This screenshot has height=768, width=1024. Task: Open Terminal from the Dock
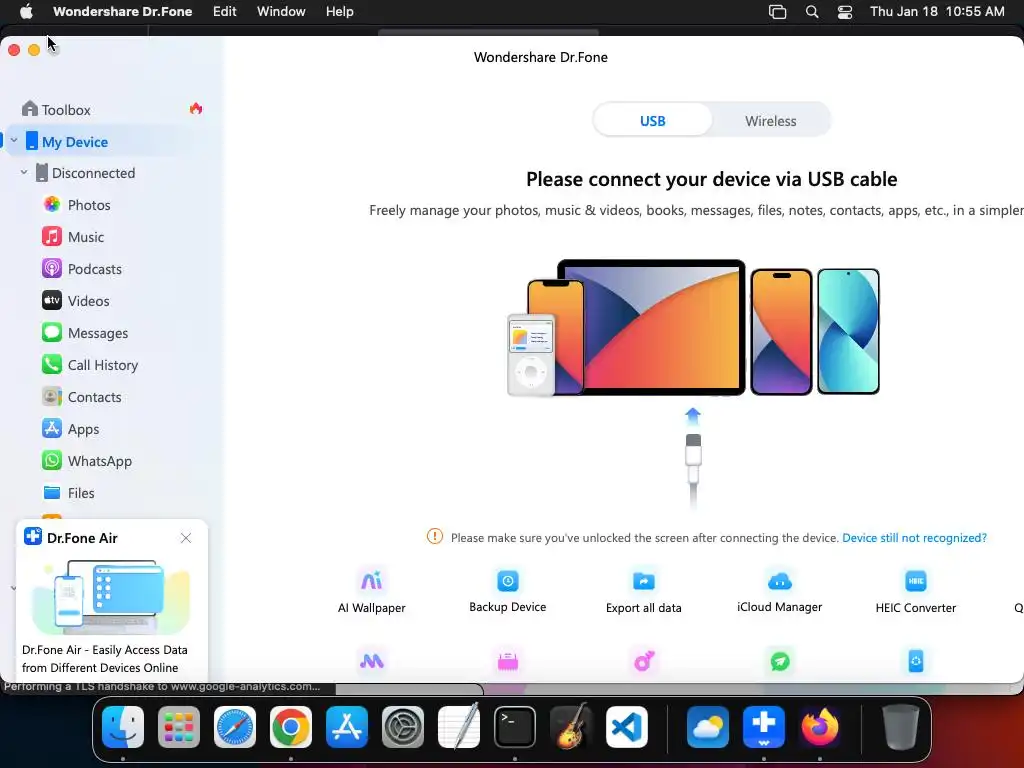[515, 726]
